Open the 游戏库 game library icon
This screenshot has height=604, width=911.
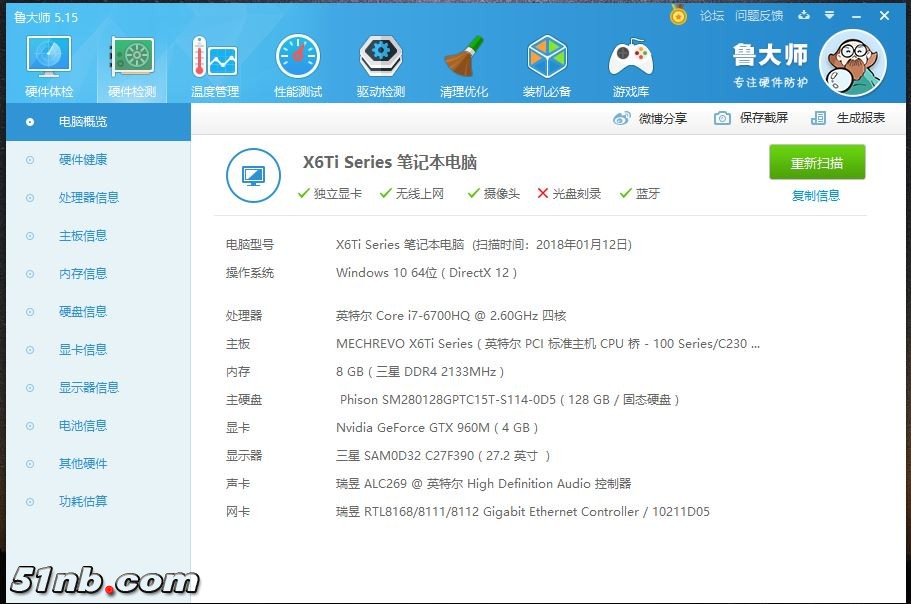(630, 59)
